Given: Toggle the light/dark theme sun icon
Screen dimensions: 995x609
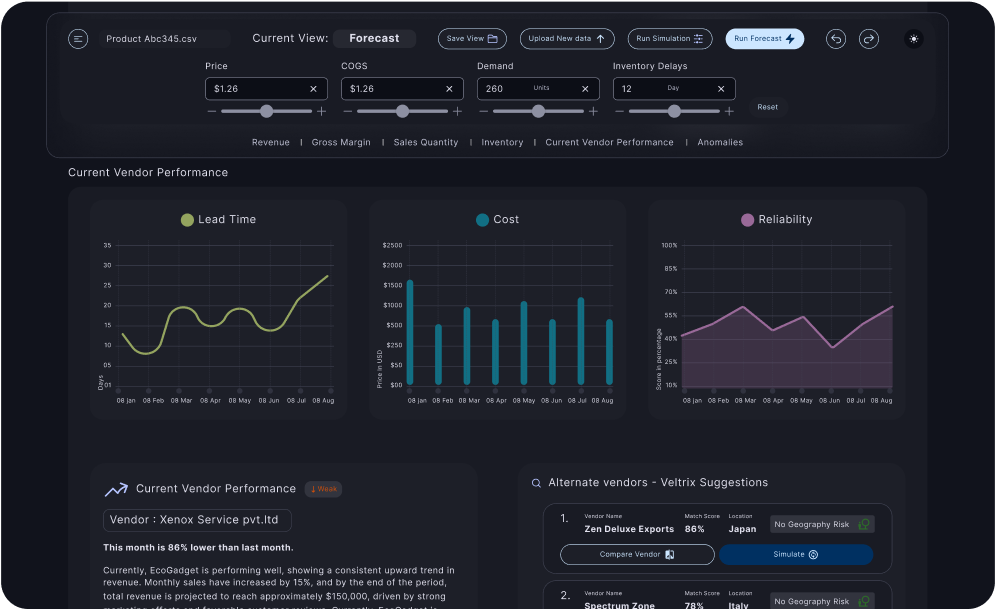Looking at the screenshot, I should (x=914, y=39).
